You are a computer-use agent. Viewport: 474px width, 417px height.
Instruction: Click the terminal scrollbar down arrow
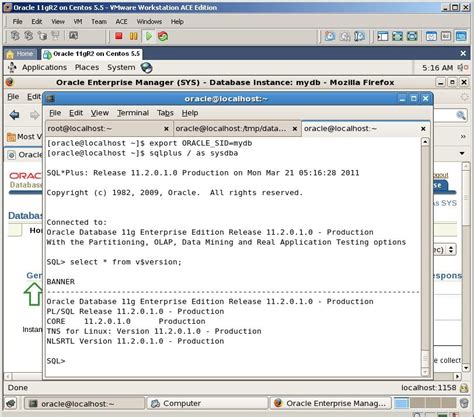tap(425, 372)
